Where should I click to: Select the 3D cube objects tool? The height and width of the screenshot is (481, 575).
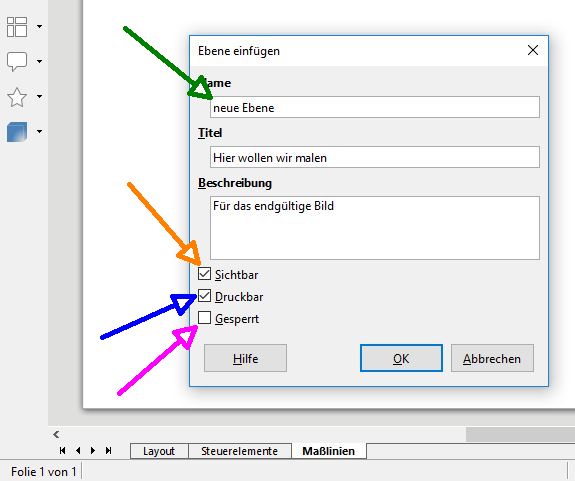(x=17, y=132)
